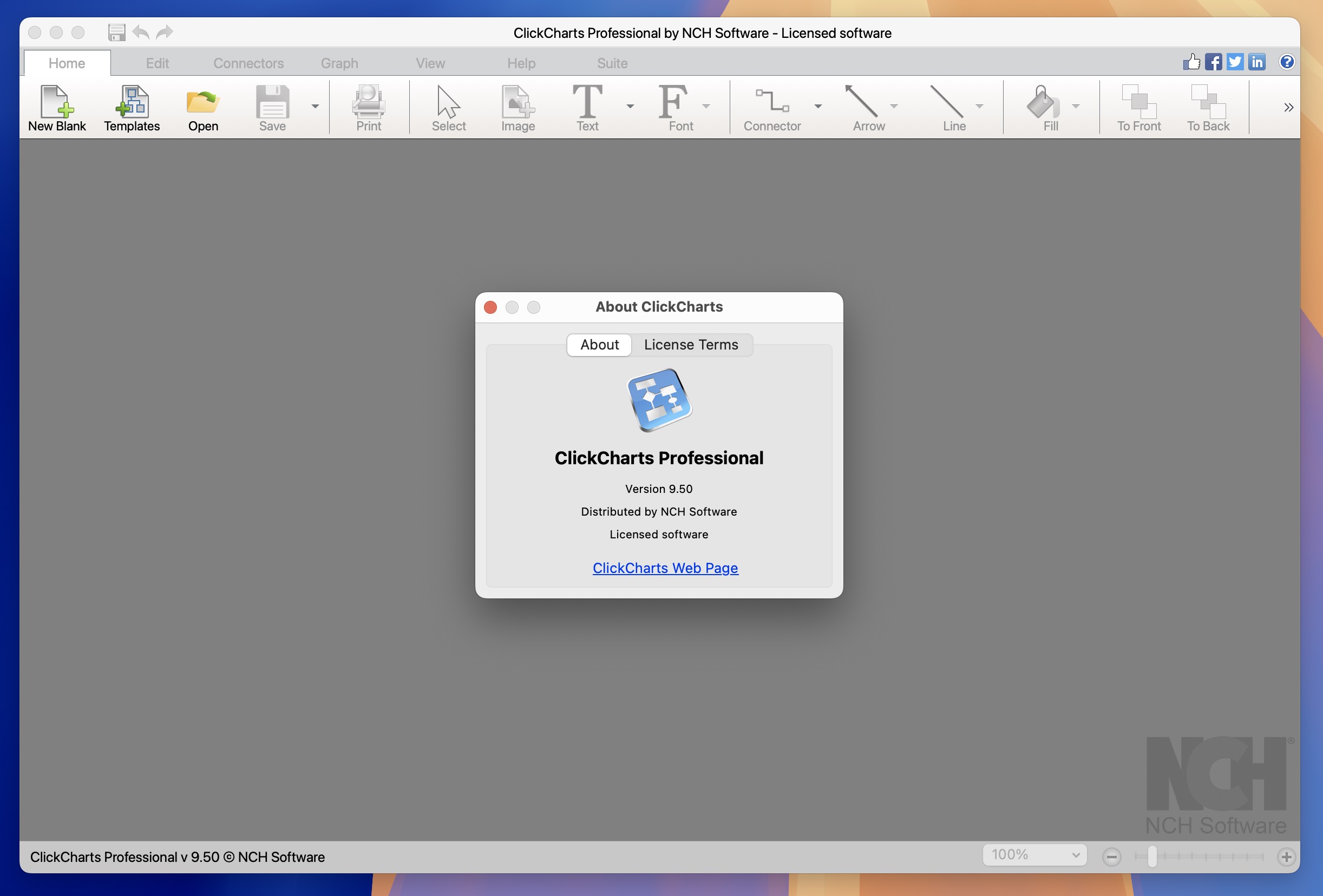This screenshot has height=896, width=1323.
Task: Expand the Fill color dropdown
Action: [x=1076, y=107]
